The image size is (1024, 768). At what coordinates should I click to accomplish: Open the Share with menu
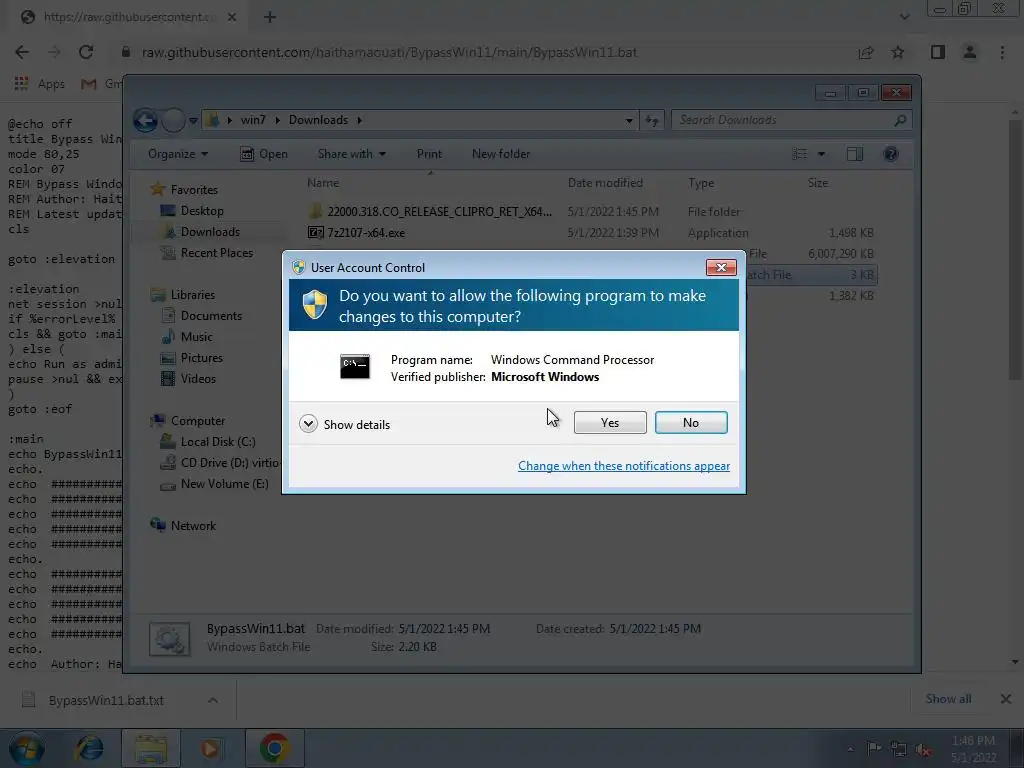[351, 154]
